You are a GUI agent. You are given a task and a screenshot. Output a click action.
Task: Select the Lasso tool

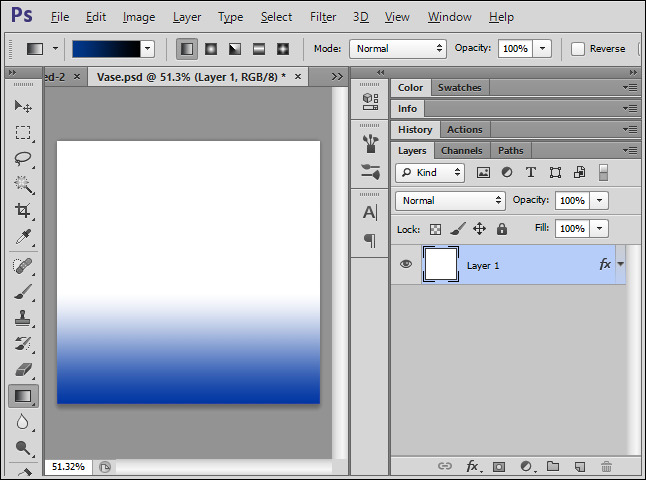pos(23,158)
